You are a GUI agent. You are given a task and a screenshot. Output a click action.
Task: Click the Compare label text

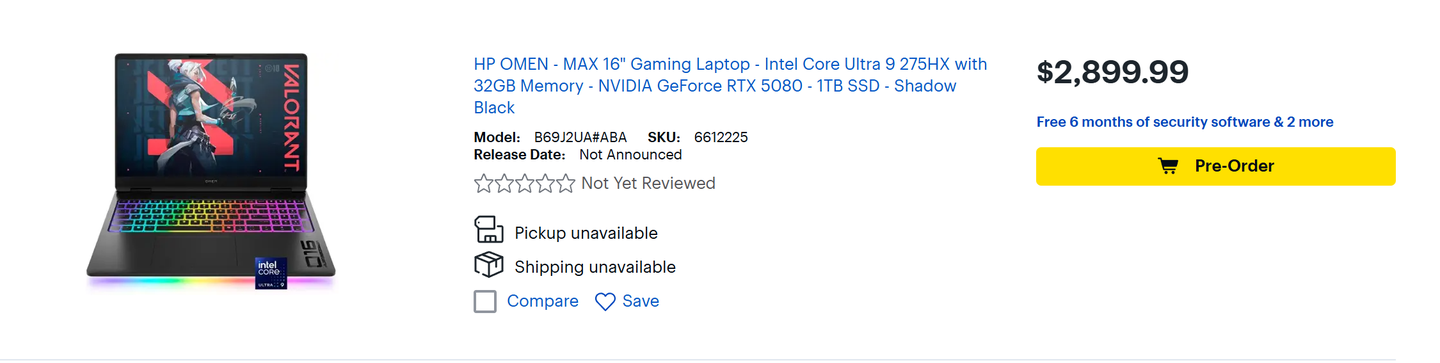[542, 301]
